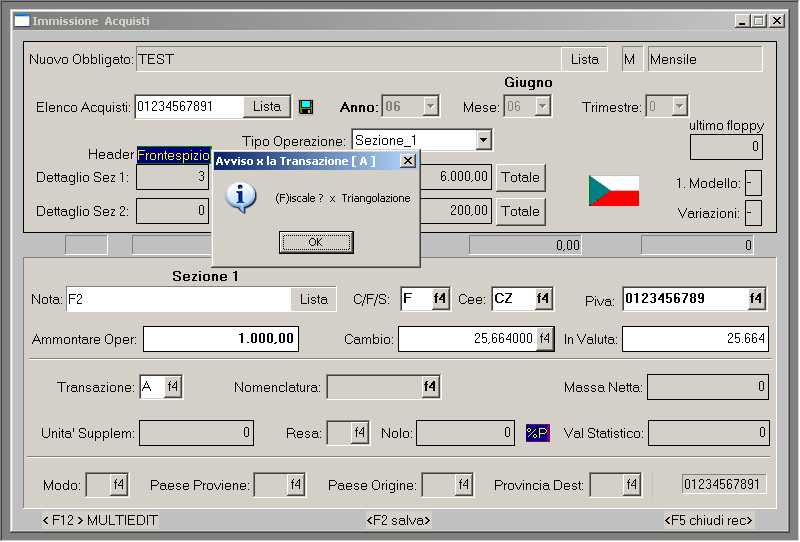Select the highlighted Frontespizio header
Image resolution: width=800 pixels, height=542 pixels.
tap(173, 155)
